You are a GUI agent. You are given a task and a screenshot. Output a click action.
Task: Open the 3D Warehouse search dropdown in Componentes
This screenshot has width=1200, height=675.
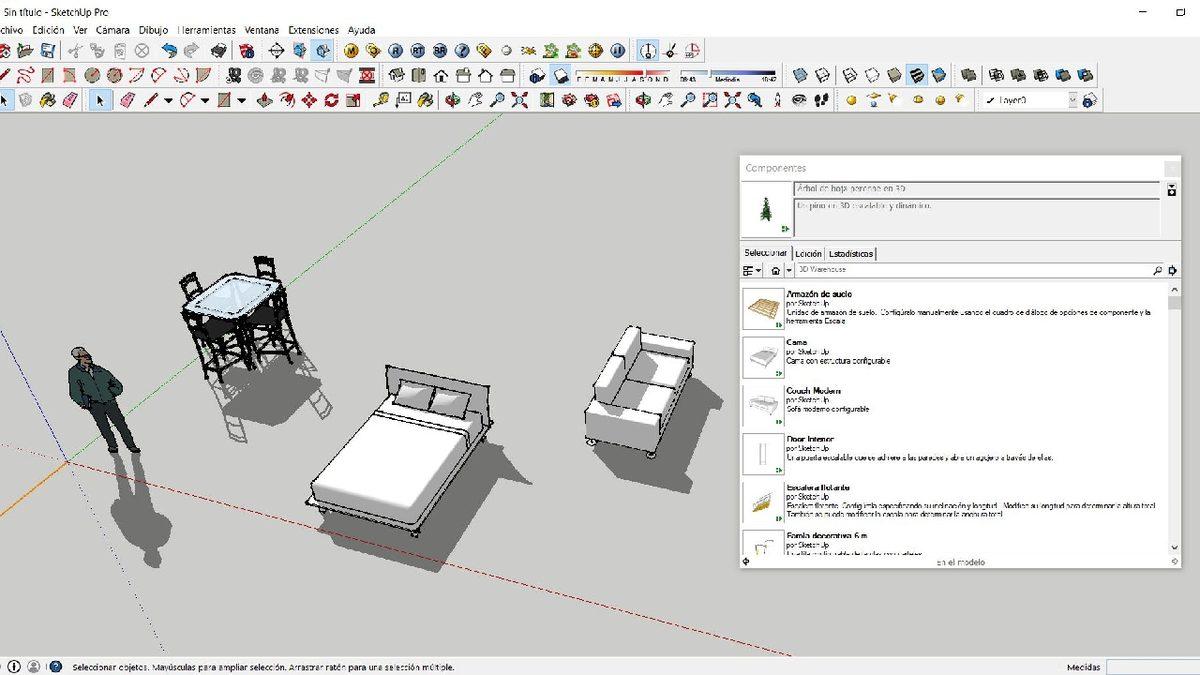click(788, 270)
